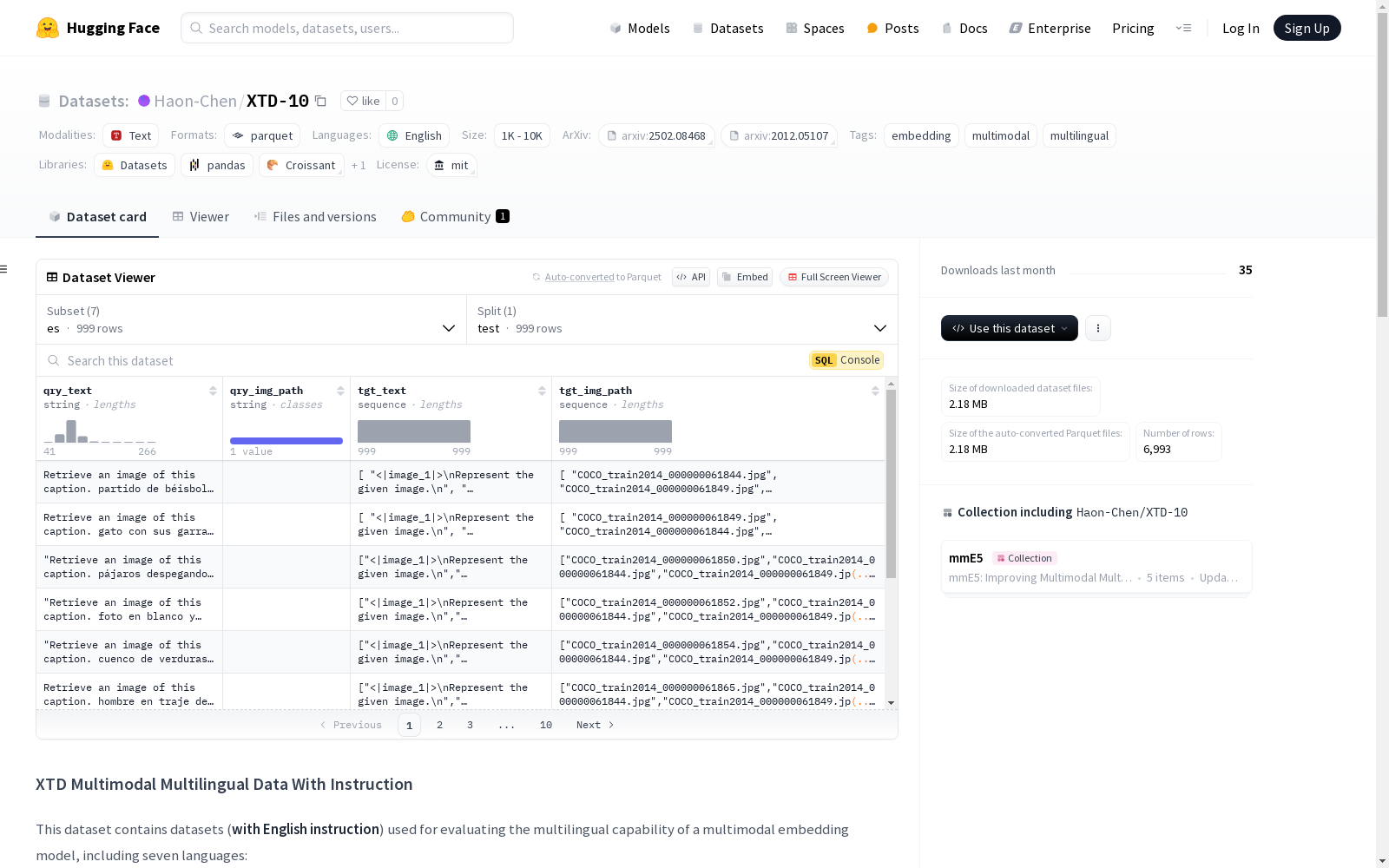Click the 'partido de béisbol' row cell
This screenshot has width=1389, height=868.
point(129,482)
